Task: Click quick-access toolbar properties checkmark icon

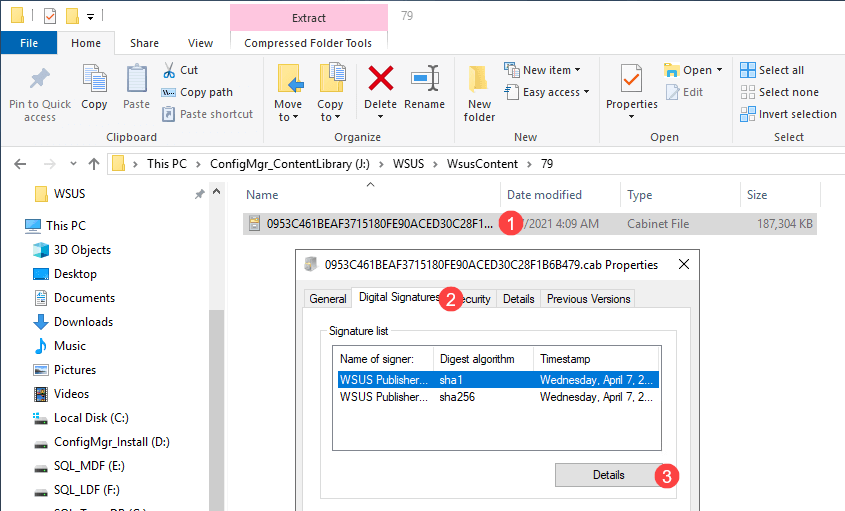Action: pyautogui.click(x=50, y=16)
